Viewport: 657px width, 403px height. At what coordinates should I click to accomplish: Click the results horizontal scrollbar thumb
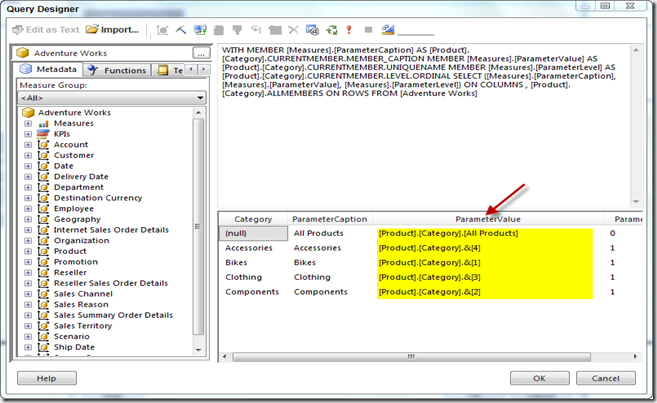(x=411, y=356)
